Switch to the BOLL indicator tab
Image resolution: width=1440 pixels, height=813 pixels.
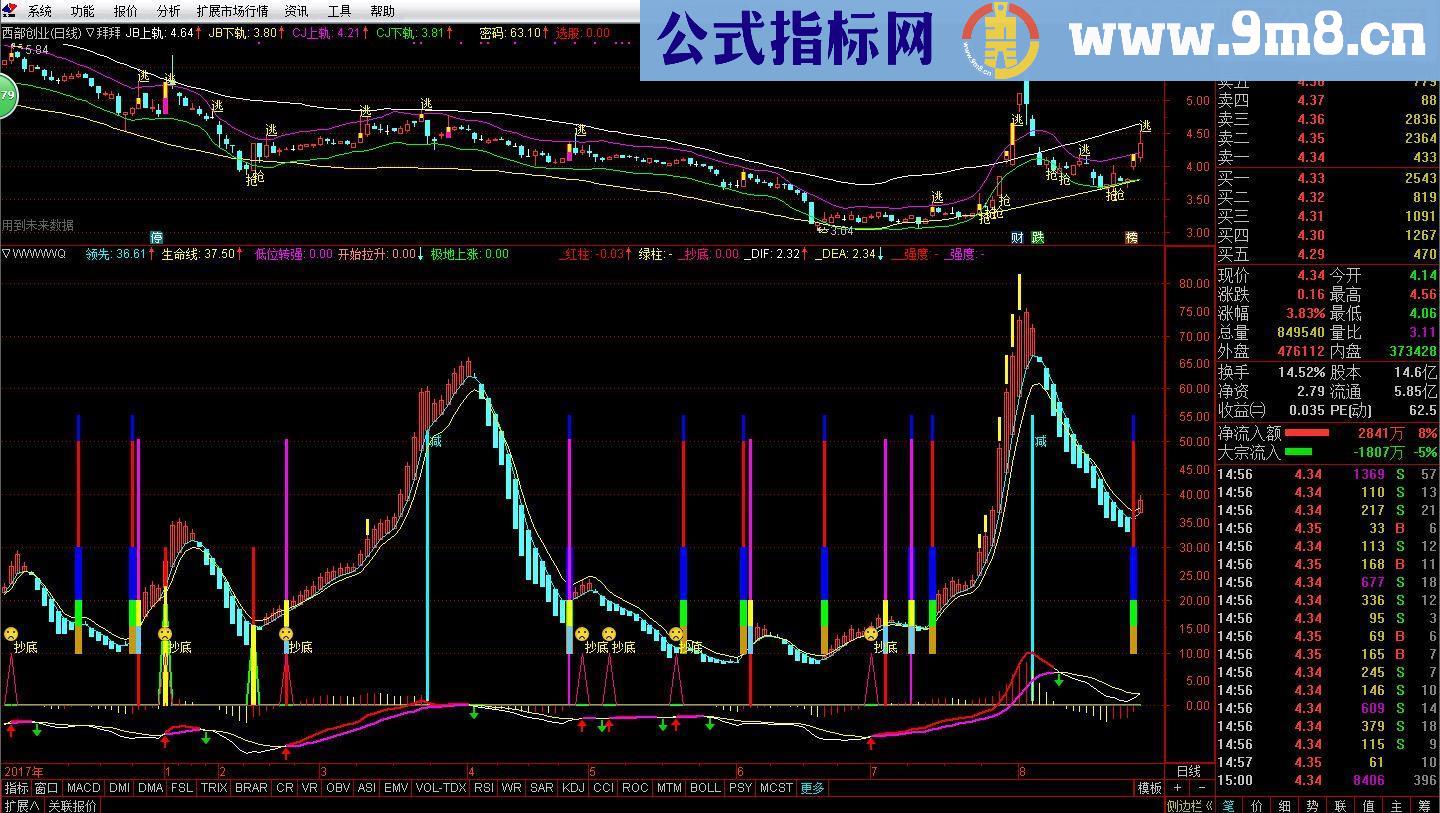click(x=706, y=788)
